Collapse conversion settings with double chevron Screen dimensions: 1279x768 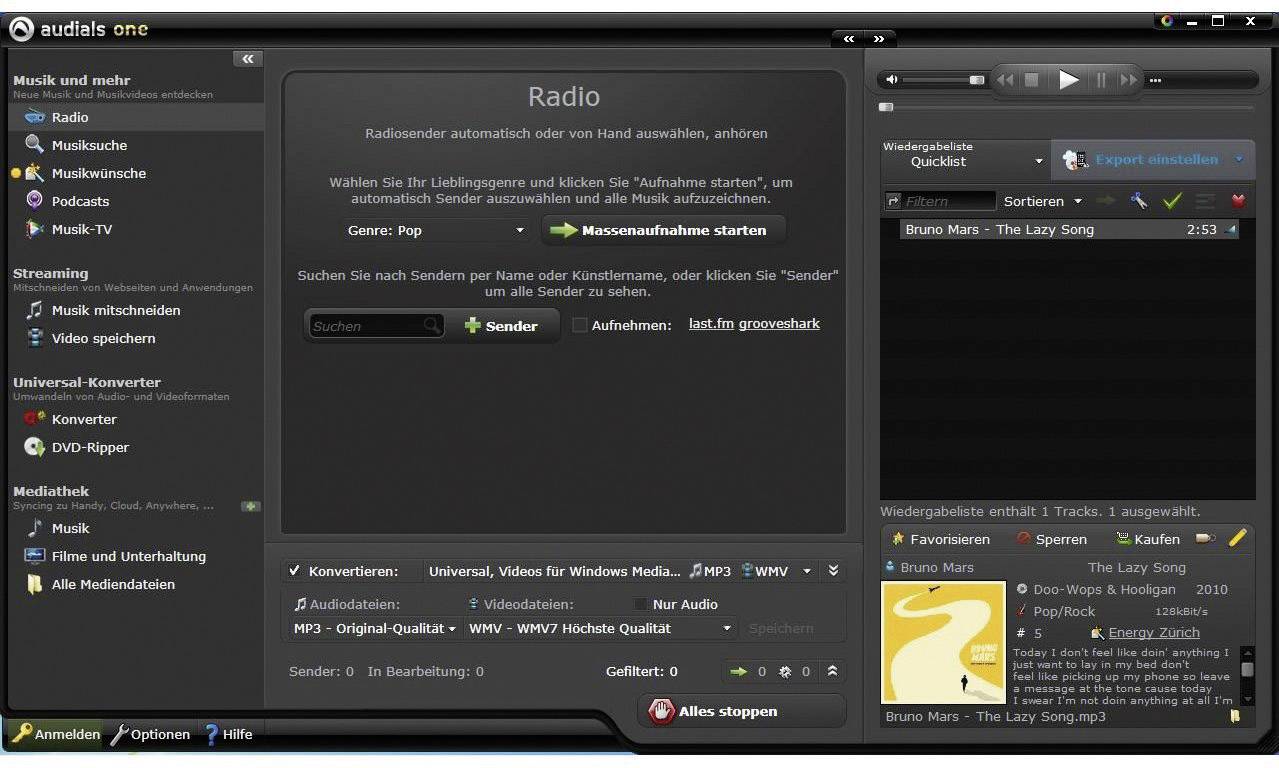833,571
